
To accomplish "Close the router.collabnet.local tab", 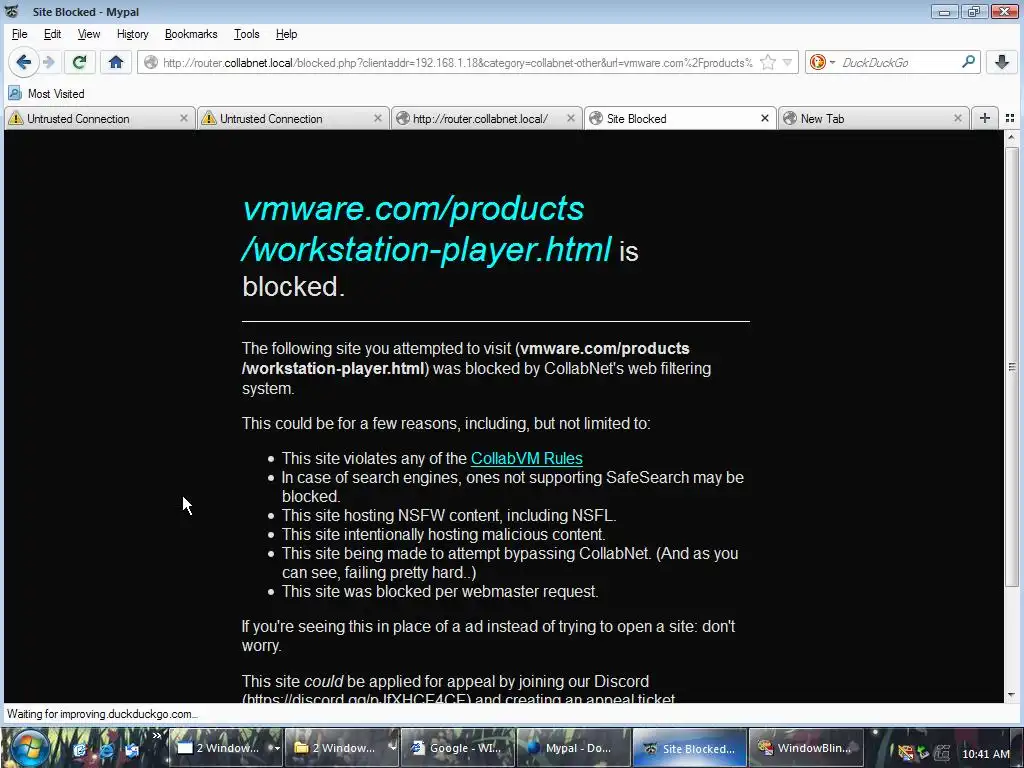I will coord(571,118).
